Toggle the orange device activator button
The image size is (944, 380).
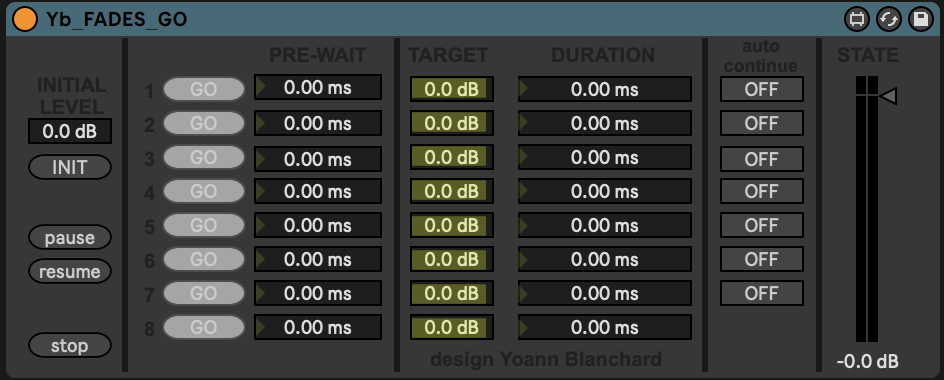click(x=25, y=19)
